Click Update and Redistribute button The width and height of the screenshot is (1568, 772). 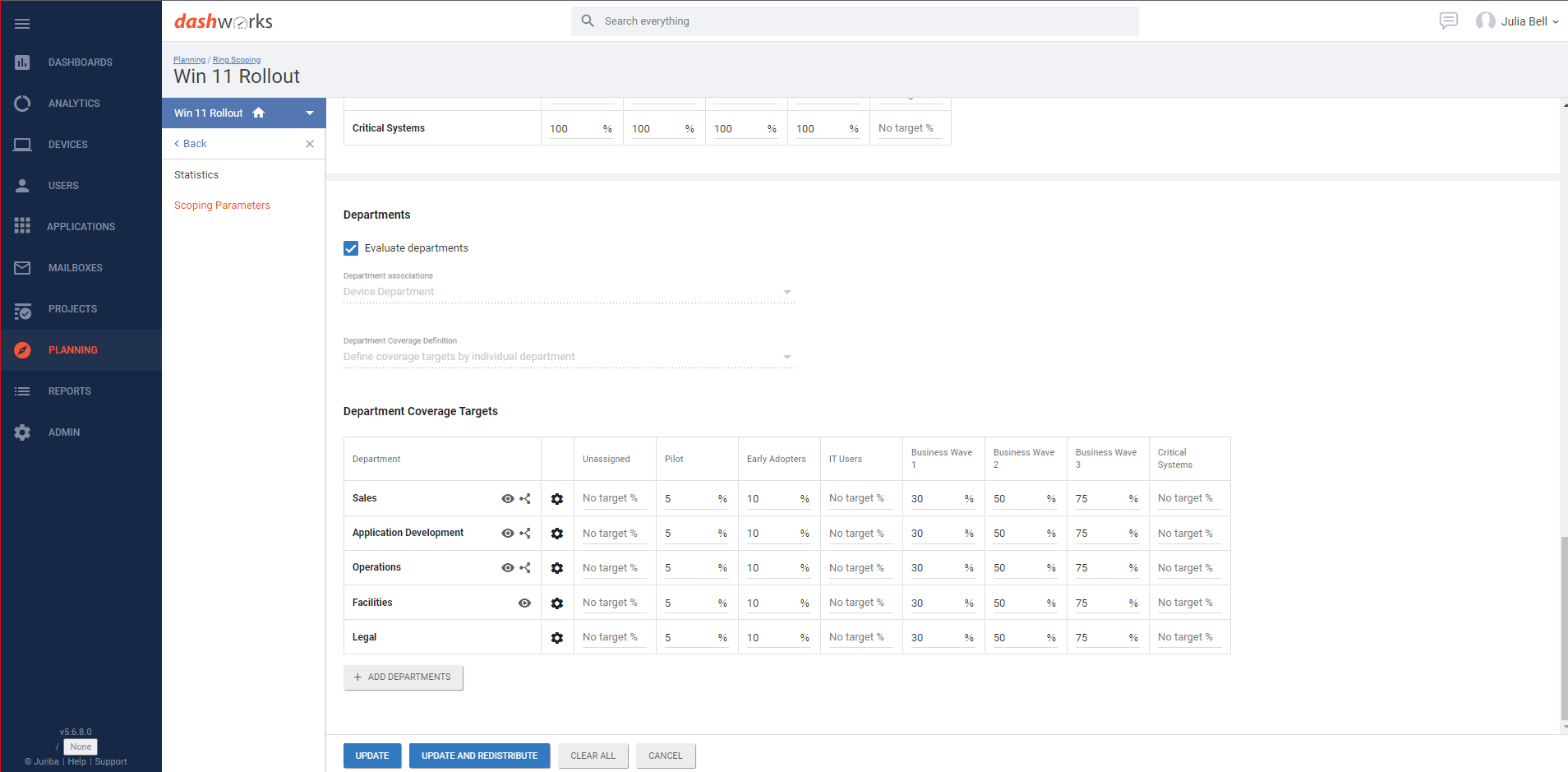(480, 756)
